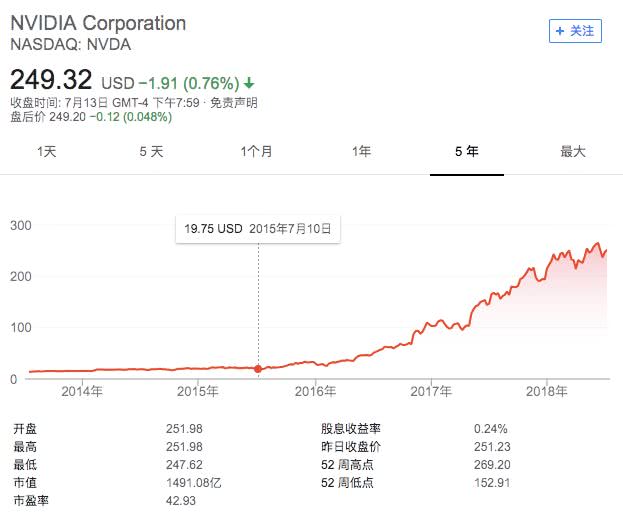Click the 2018年 axis label
This screenshot has width=623, height=525.
click(x=547, y=390)
